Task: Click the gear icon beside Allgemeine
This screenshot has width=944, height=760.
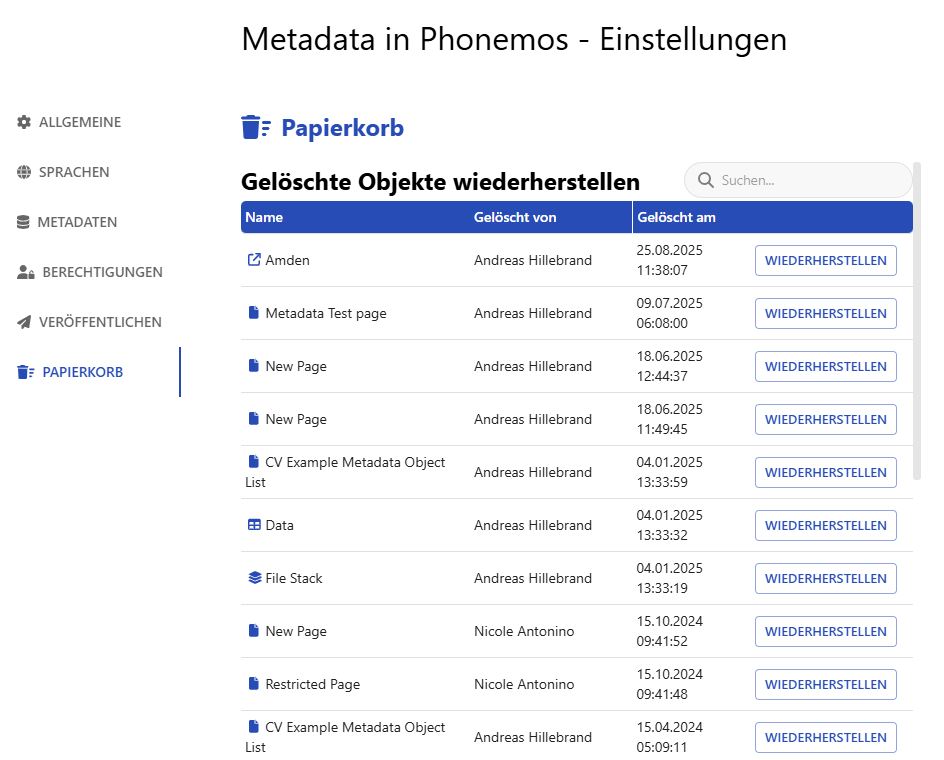Action: click(x=24, y=122)
